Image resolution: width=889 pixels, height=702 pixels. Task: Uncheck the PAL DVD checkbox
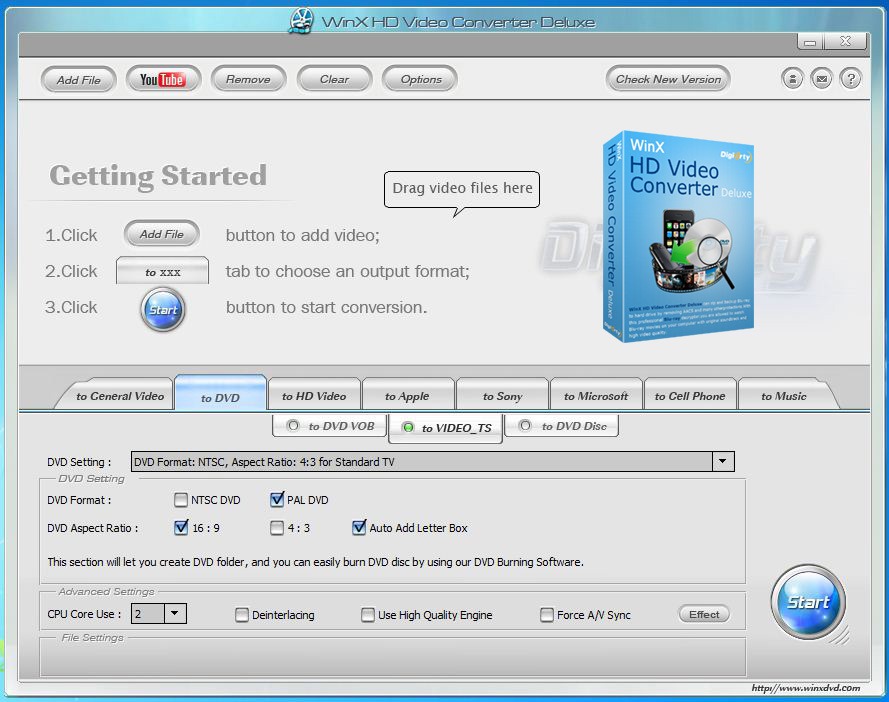click(x=277, y=500)
